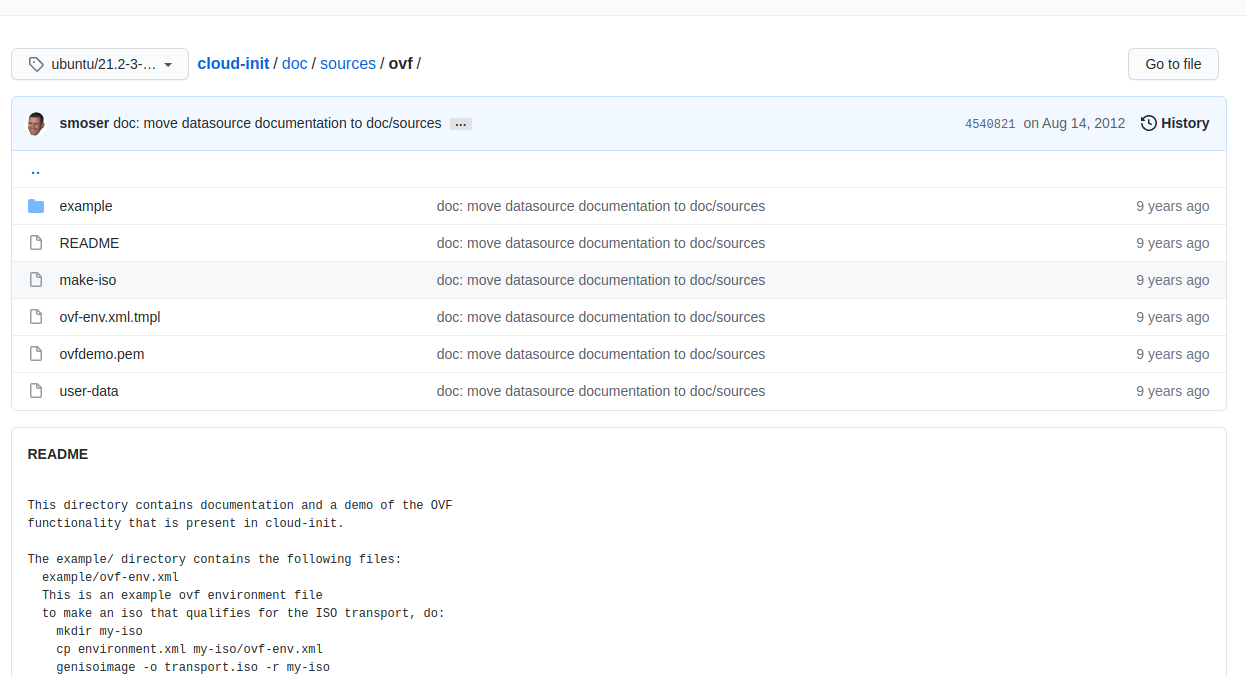Image resolution: width=1246 pixels, height=677 pixels.
Task: Click the make-iso file icon
Action: point(36,280)
